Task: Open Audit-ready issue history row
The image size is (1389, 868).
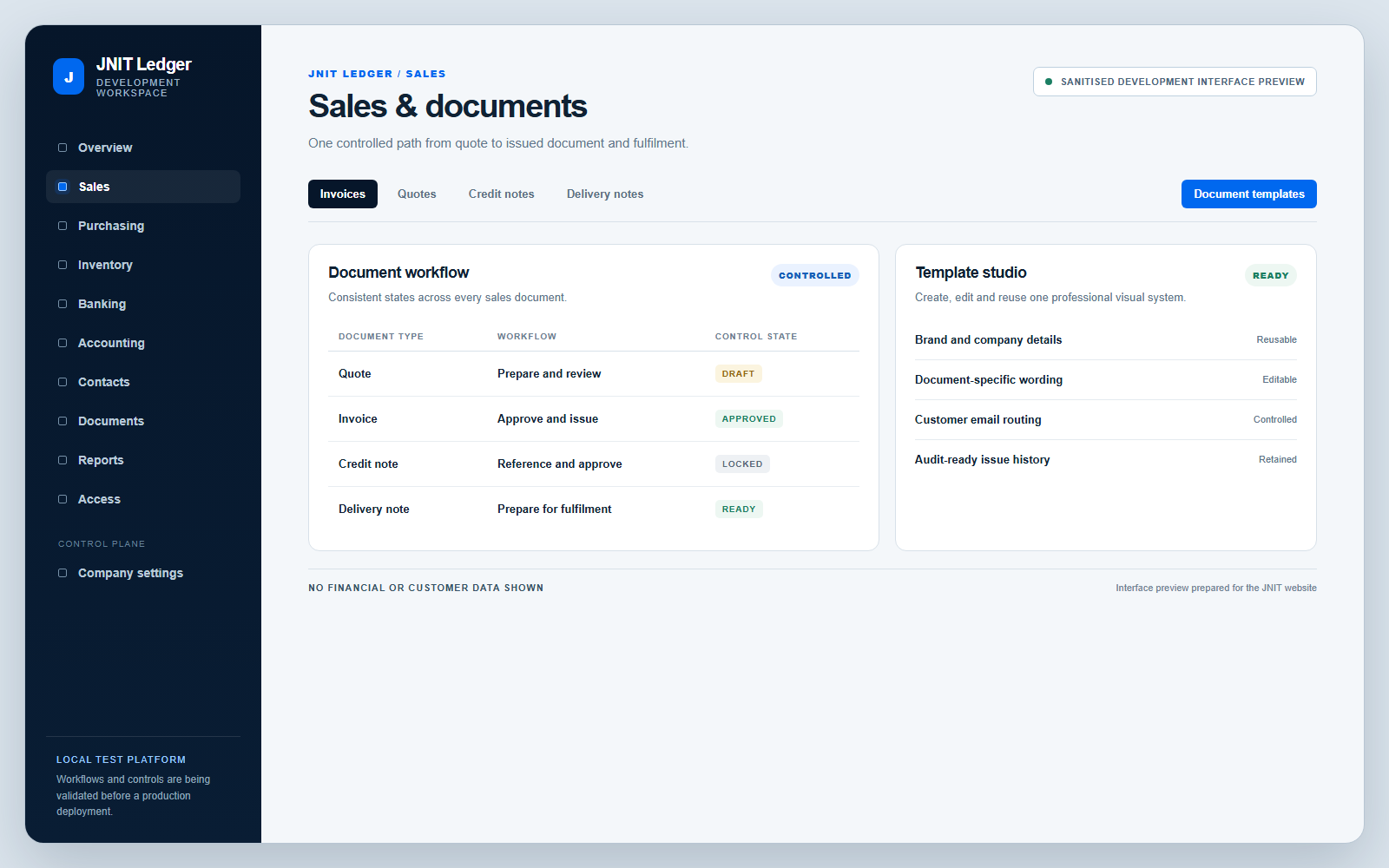Action: (1106, 460)
